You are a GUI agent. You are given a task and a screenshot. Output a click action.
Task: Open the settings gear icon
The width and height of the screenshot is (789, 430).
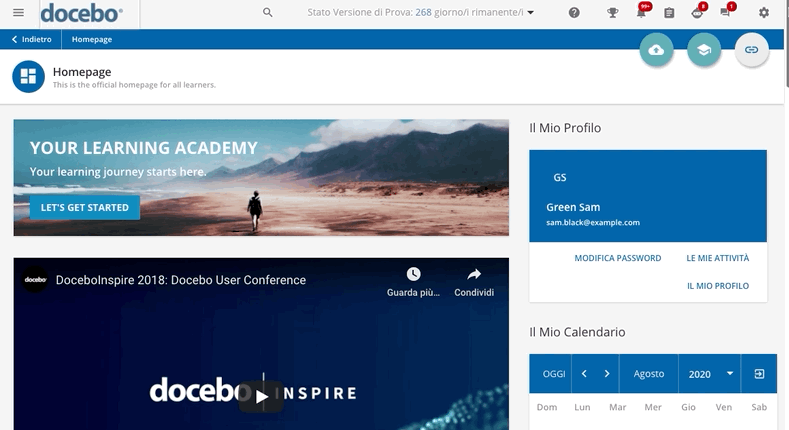[x=764, y=13]
